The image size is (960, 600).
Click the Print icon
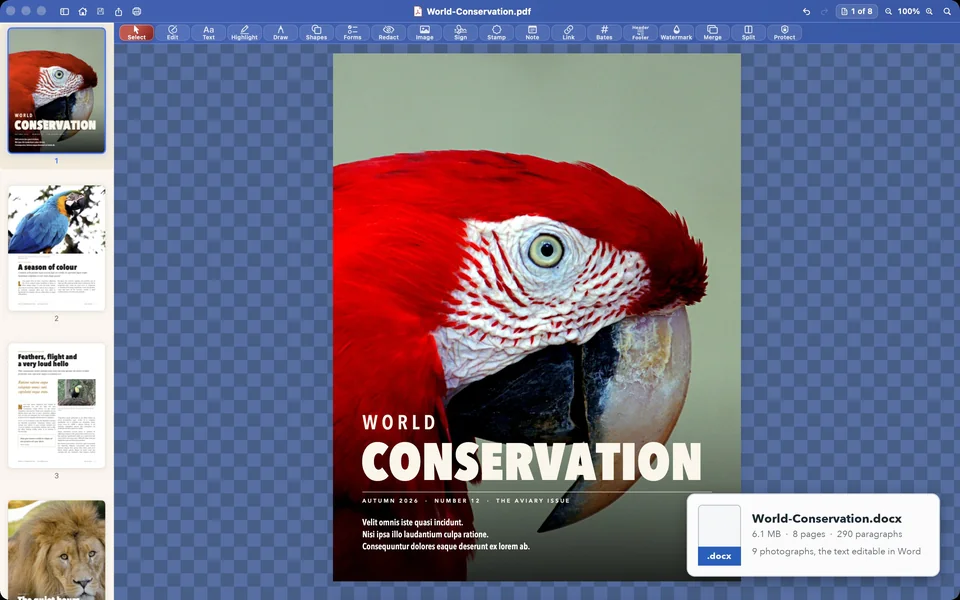(x=137, y=11)
